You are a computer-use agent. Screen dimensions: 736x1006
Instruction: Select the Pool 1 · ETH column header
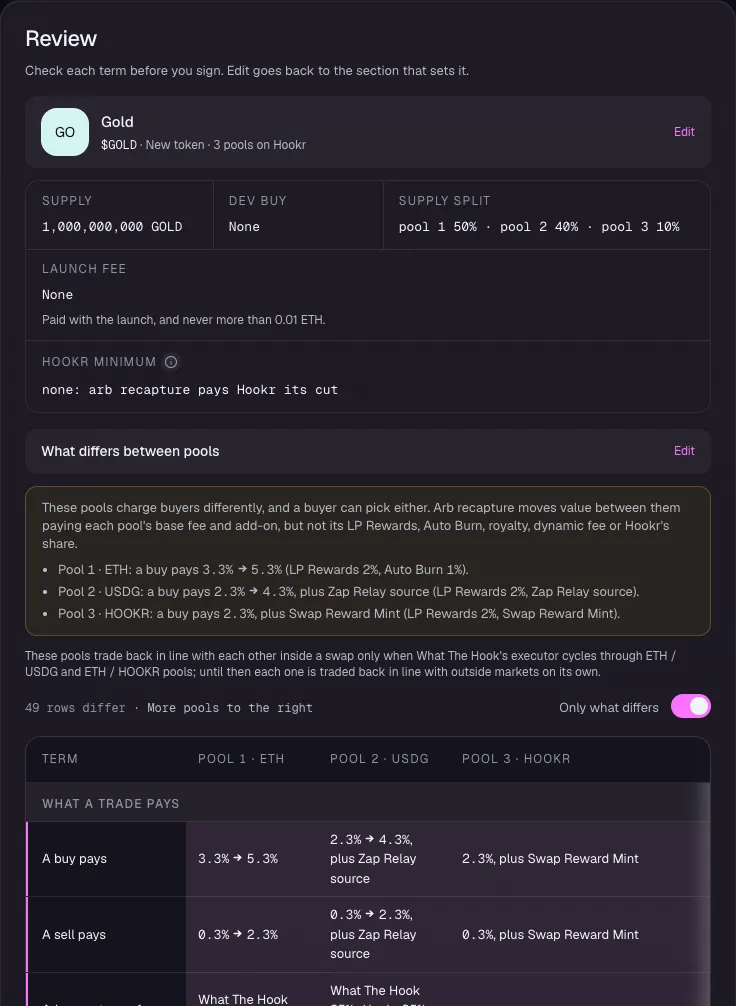(x=241, y=758)
